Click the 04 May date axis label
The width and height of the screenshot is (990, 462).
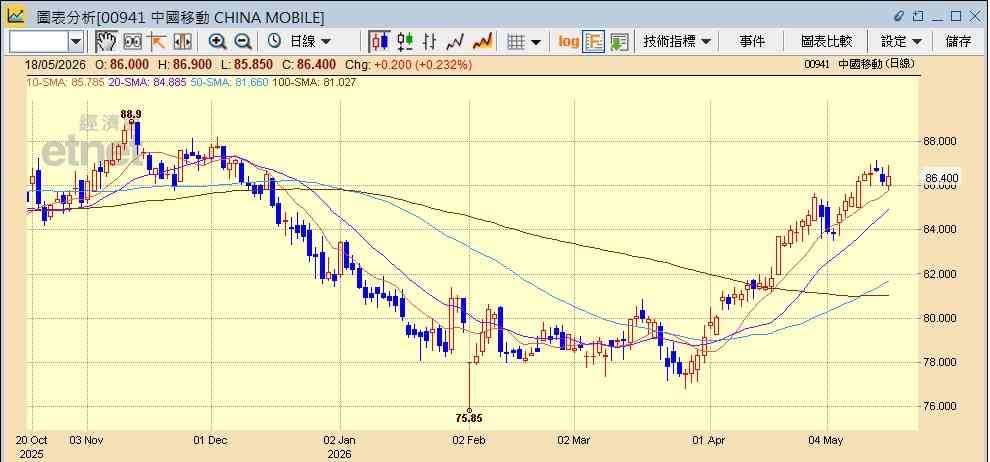tap(828, 440)
